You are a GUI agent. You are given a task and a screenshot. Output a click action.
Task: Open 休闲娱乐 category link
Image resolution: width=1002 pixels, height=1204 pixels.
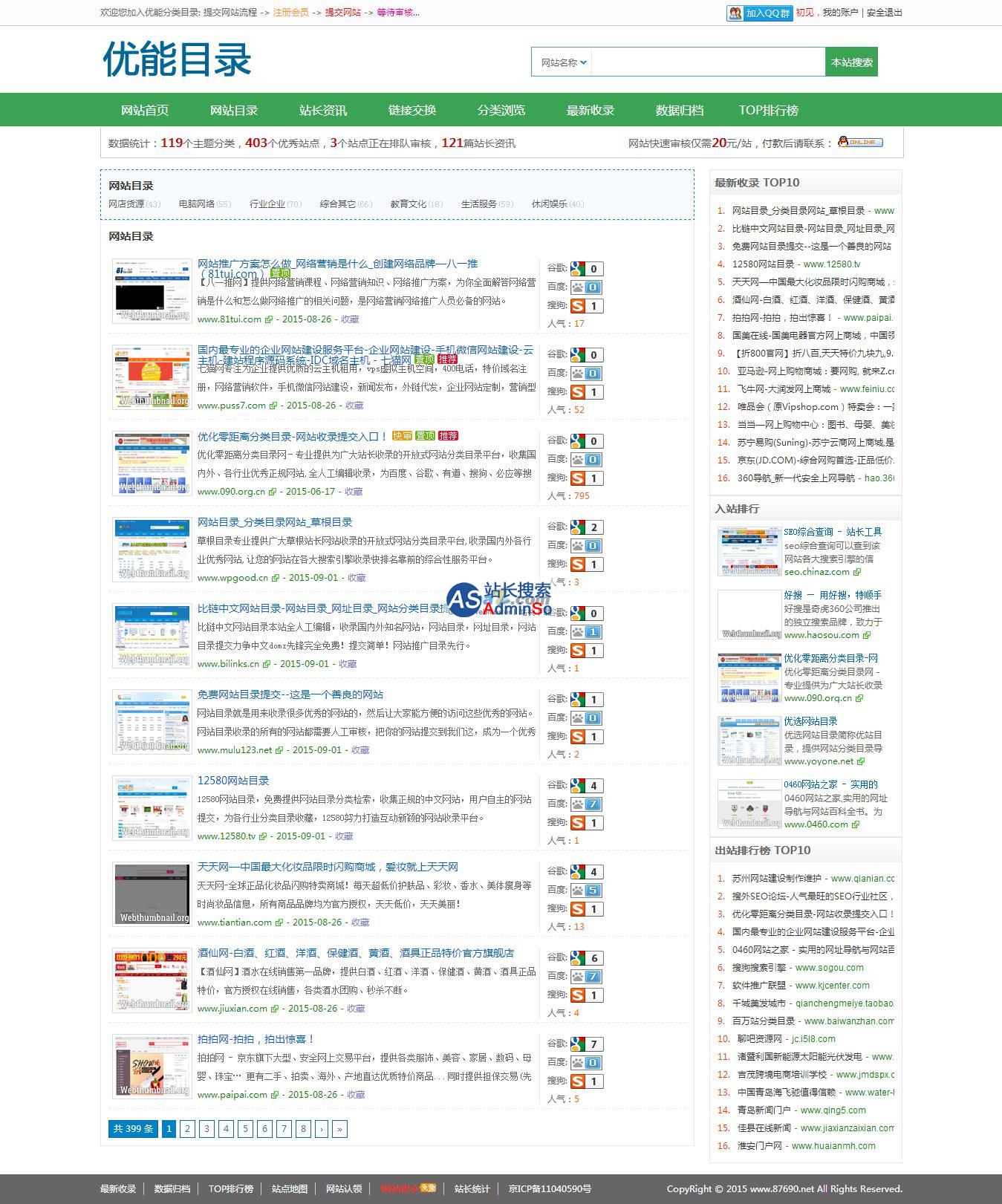coord(550,204)
